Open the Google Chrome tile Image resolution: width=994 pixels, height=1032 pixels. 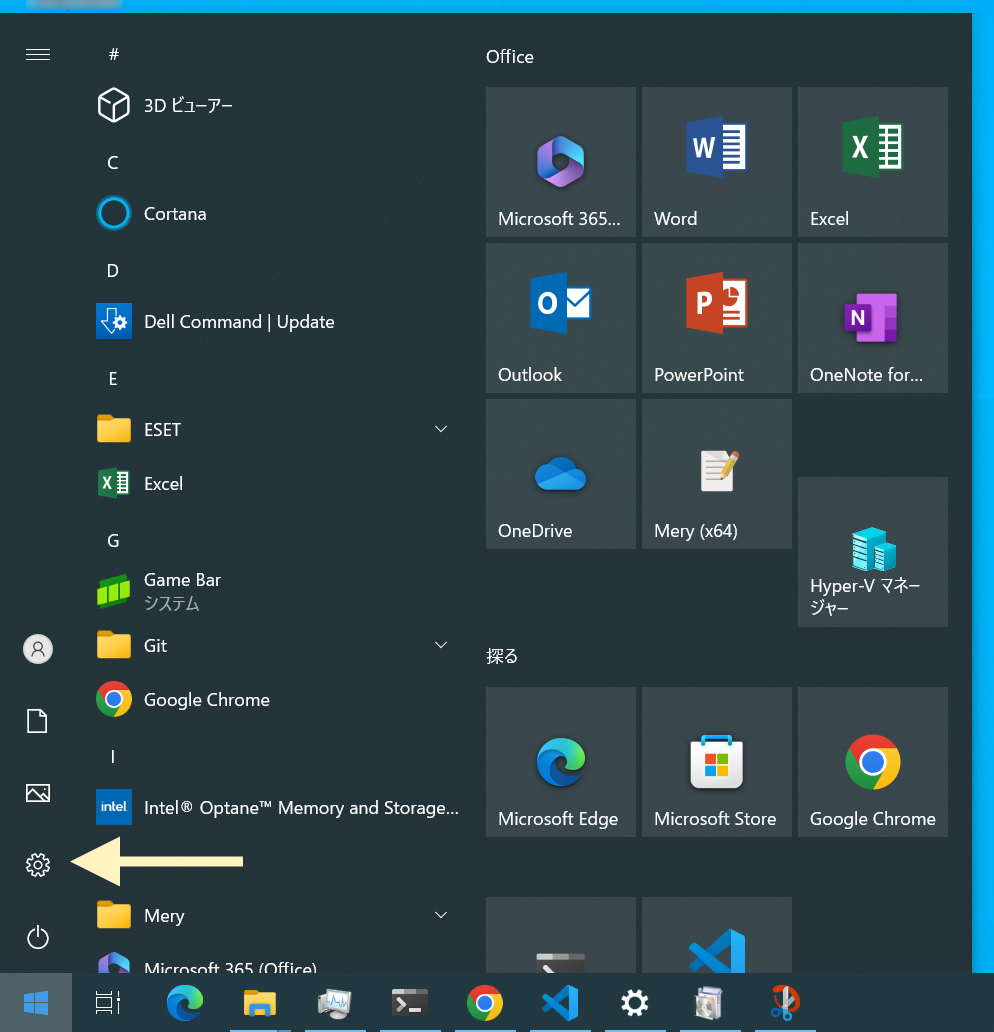873,762
